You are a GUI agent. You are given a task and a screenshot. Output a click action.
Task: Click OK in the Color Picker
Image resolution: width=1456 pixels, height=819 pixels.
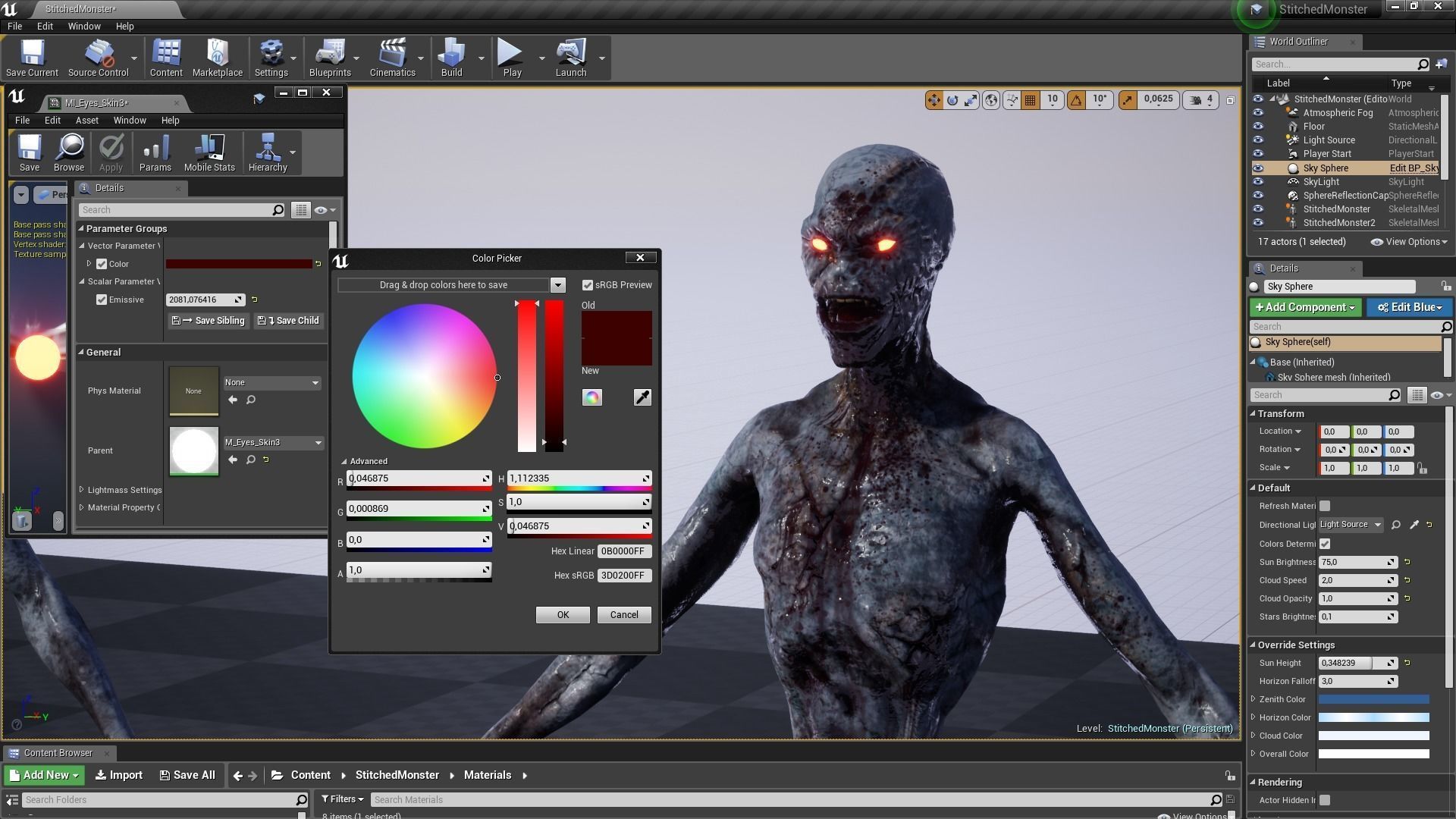(562, 615)
